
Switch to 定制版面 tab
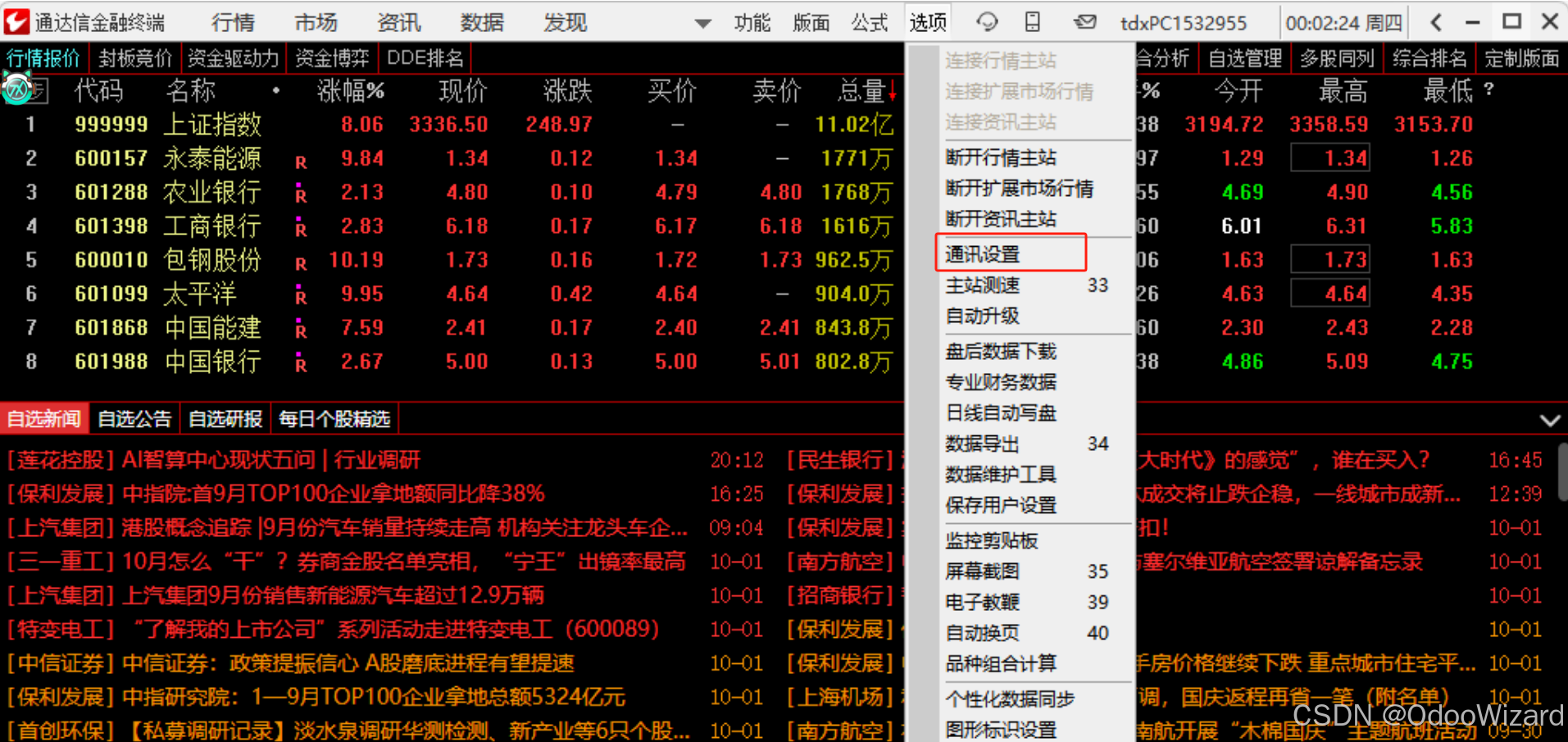(1521, 58)
